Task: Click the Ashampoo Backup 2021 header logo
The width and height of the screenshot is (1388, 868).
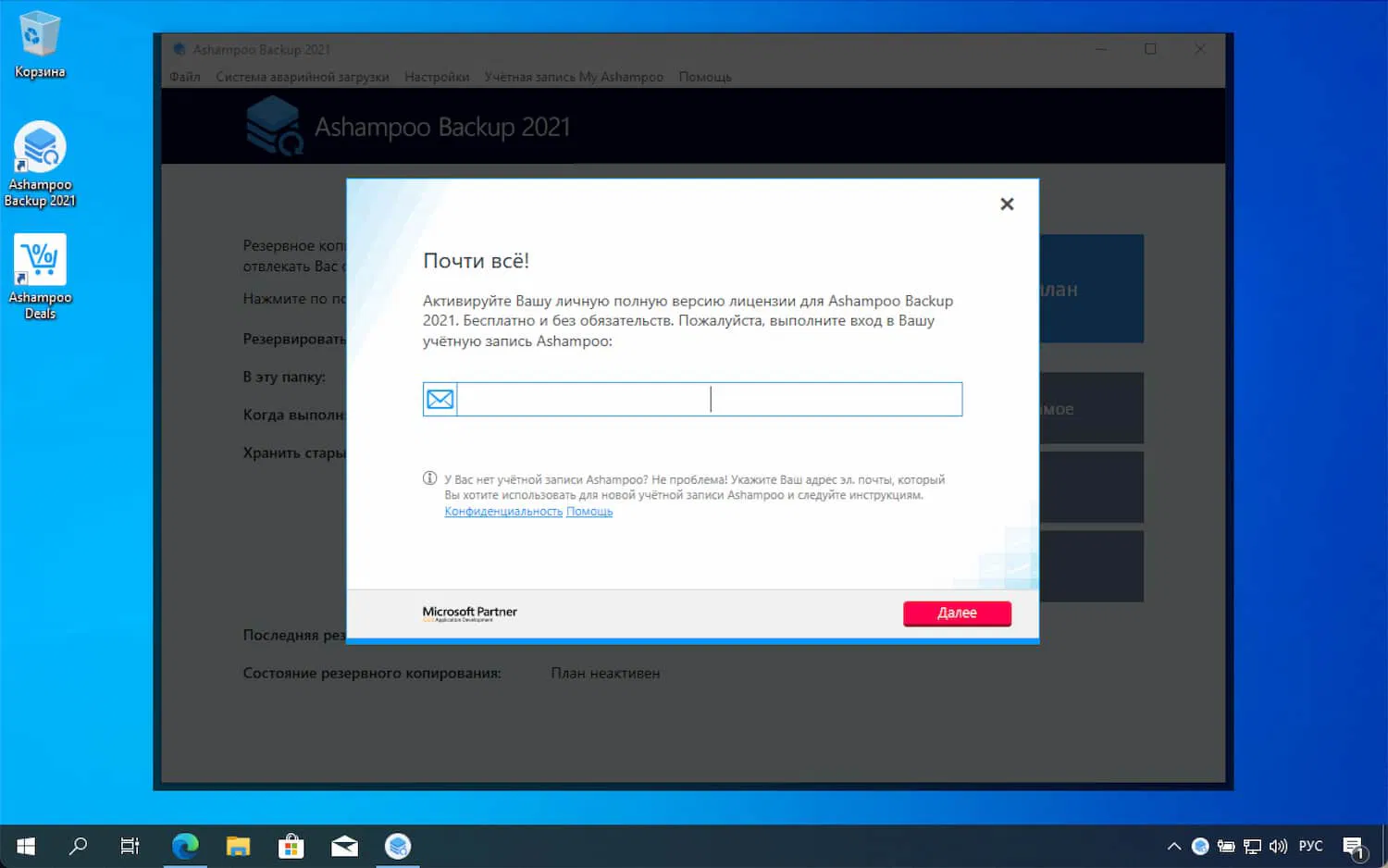Action: [x=275, y=127]
